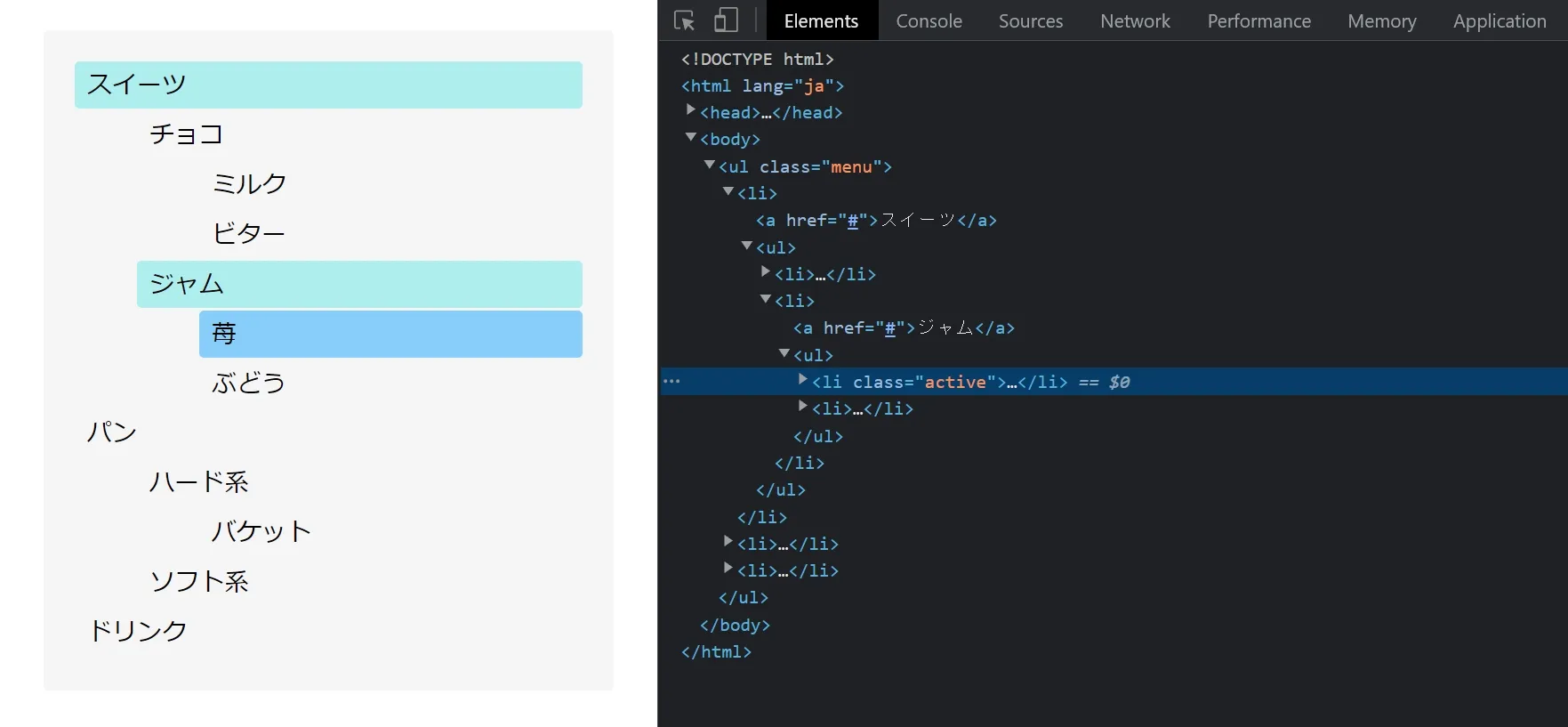Open the Application tab
This screenshot has height=727, width=1568.
coord(1499,20)
